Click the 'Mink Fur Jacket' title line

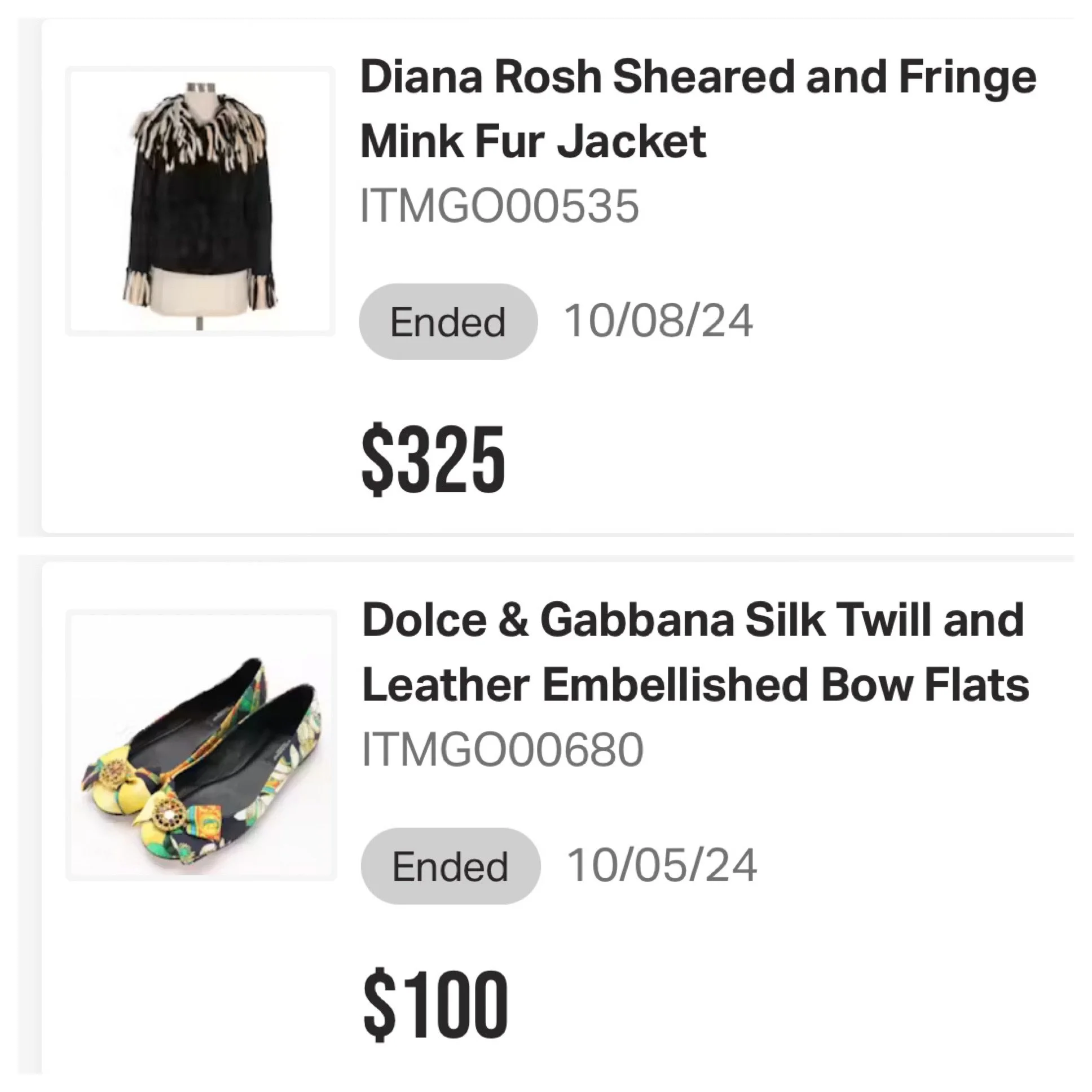[533, 141]
